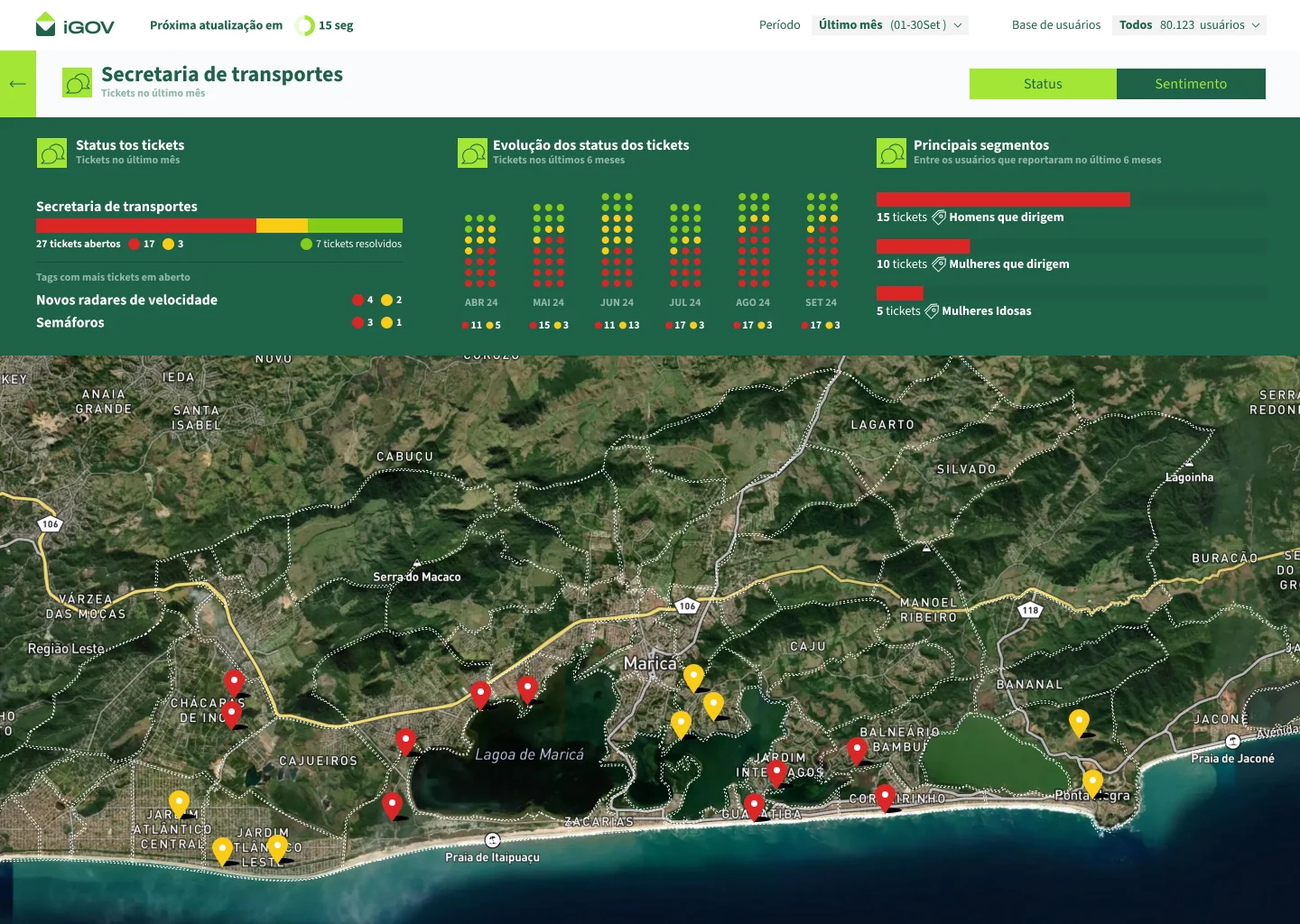Select the yellow pin on Ponta Negra
1300x924 pixels.
pyautogui.click(x=1092, y=783)
